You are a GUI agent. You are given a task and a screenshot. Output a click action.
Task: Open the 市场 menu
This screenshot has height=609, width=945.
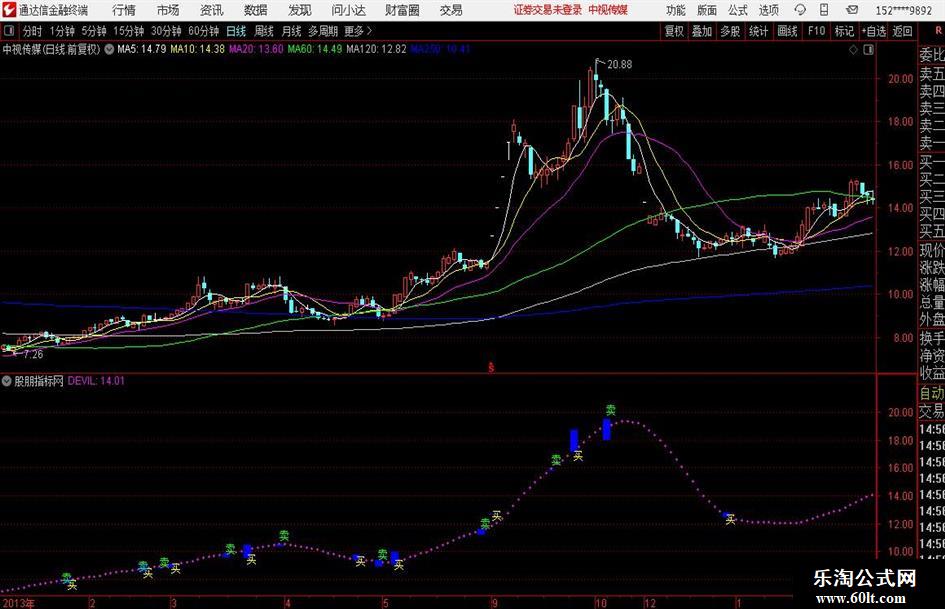point(168,10)
